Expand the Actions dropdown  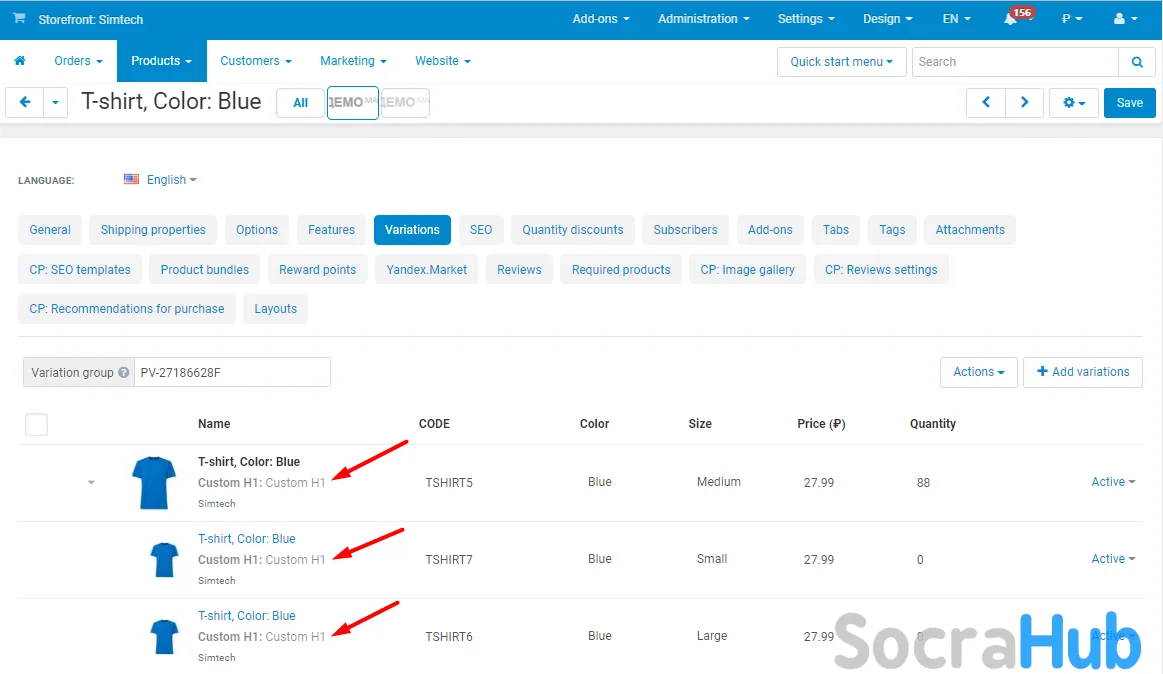pos(978,372)
